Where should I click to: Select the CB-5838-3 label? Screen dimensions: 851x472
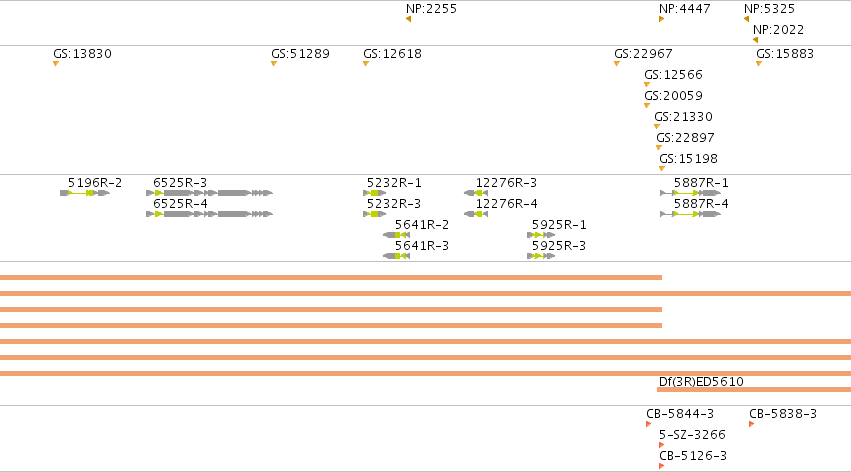[x=783, y=414]
